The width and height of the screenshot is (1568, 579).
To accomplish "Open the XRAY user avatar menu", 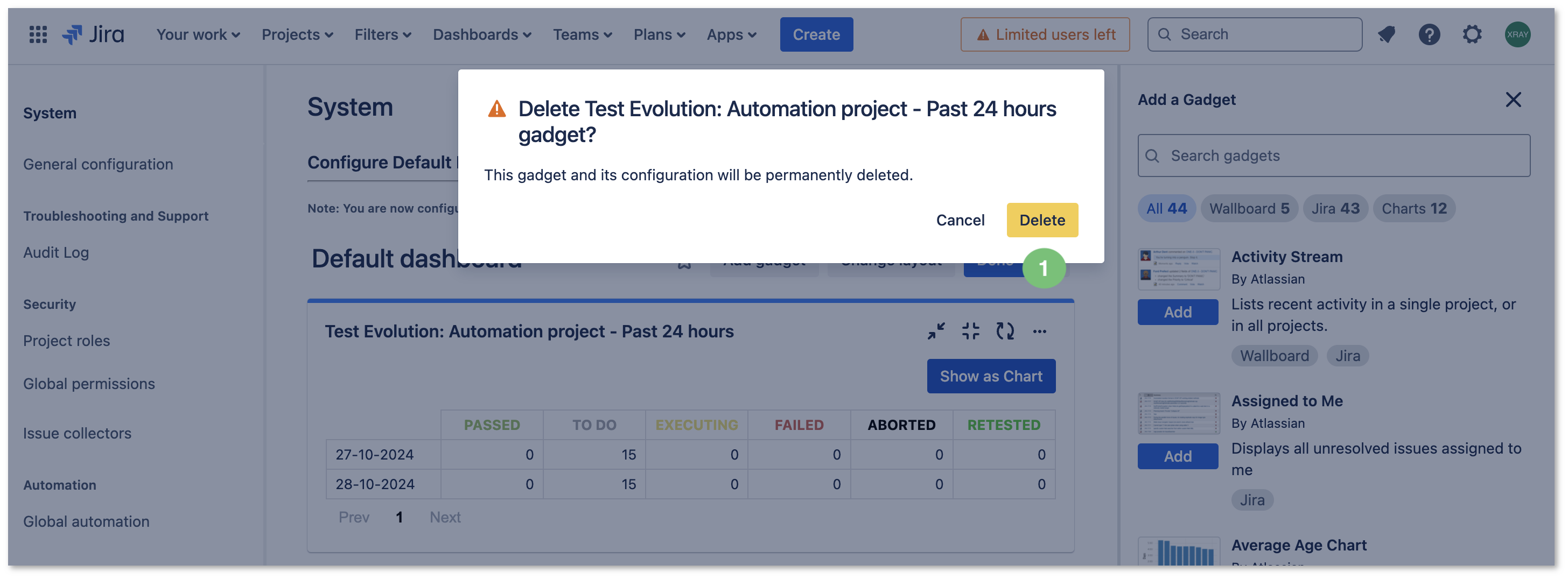I will point(1517,34).
